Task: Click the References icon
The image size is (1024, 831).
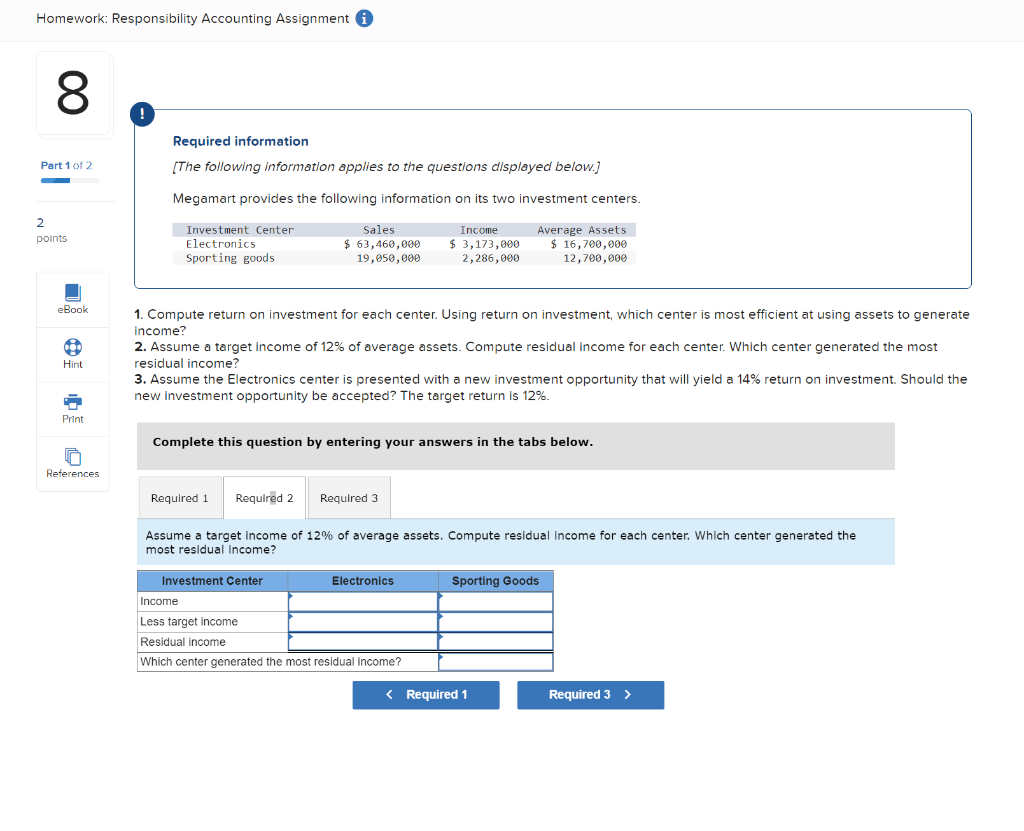Action: (72, 463)
